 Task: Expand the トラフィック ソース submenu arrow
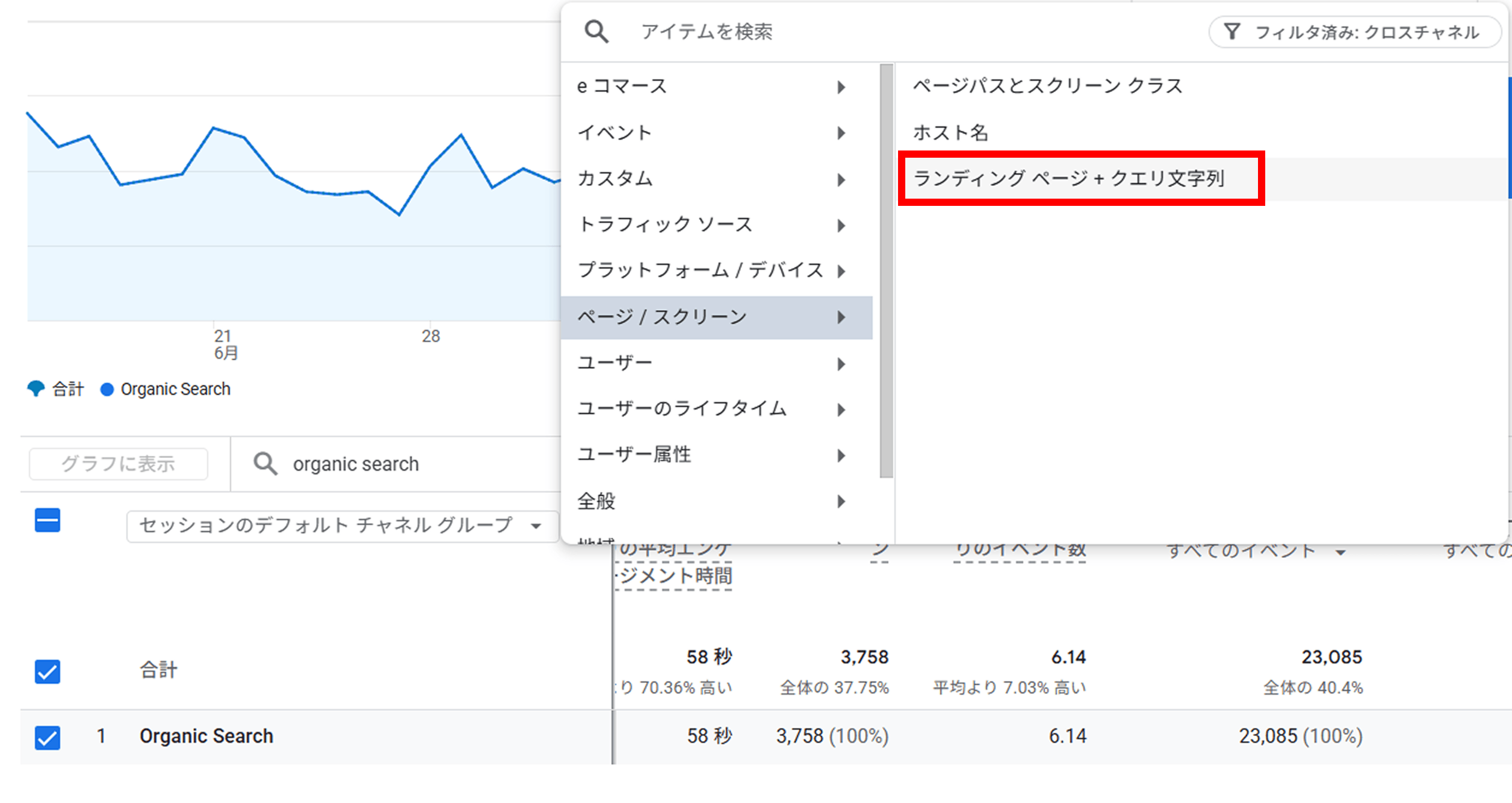point(841,225)
